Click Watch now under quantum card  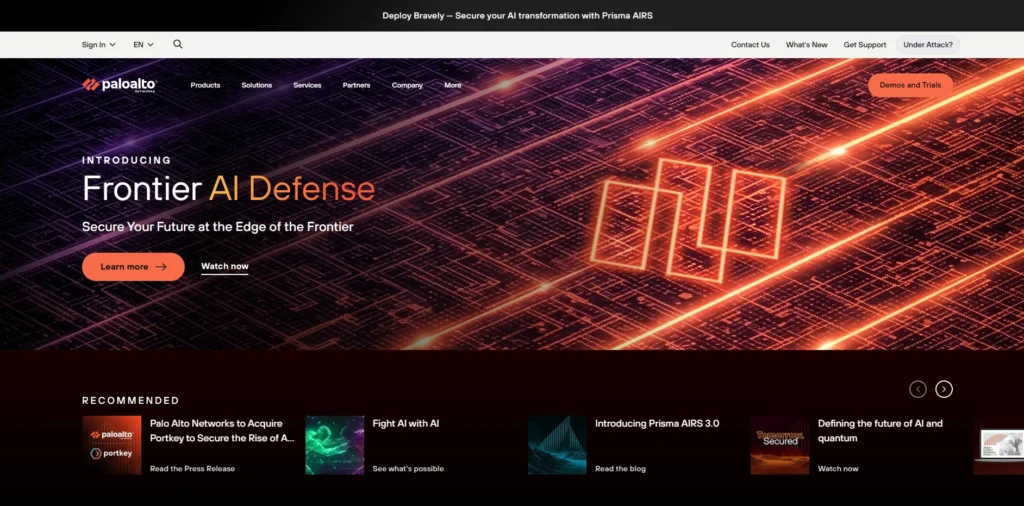click(x=838, y=469)
